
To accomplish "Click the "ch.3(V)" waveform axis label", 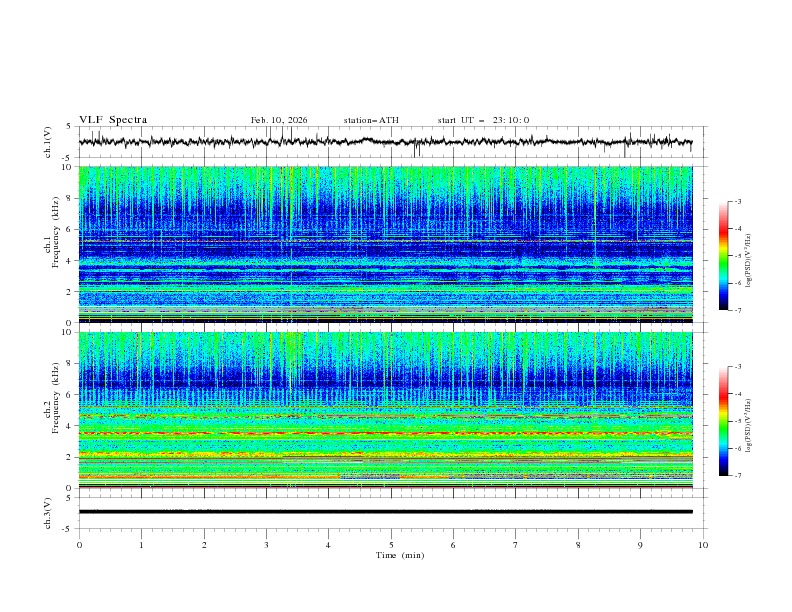I will click(48, 513).
